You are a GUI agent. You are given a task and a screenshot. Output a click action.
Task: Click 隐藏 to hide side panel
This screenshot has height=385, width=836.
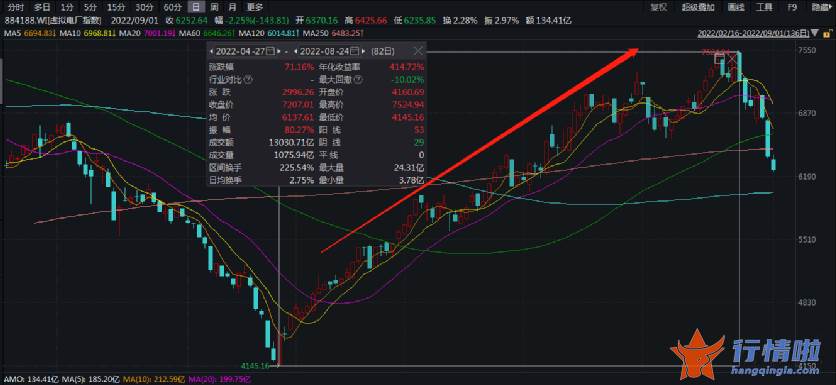click(x=822, y=7)
